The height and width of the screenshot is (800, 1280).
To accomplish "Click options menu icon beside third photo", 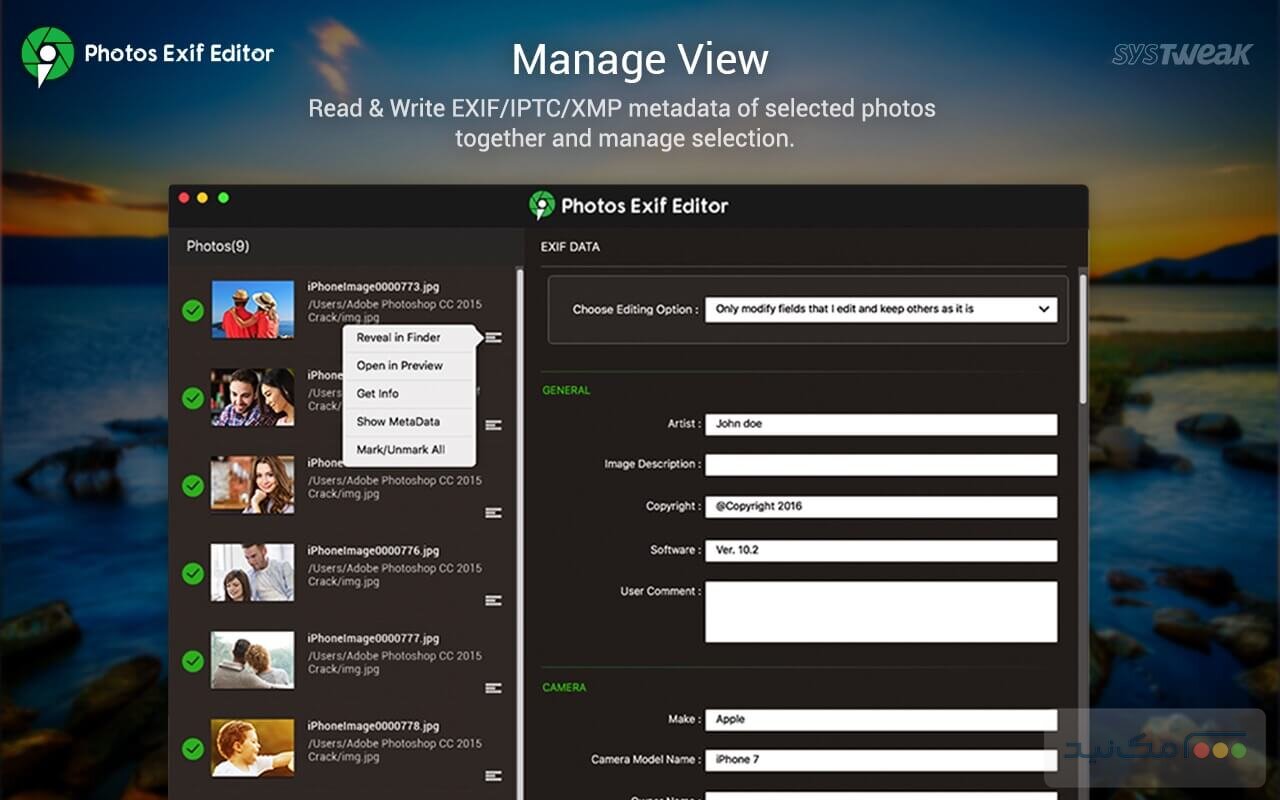I will (x=493, y=513).
